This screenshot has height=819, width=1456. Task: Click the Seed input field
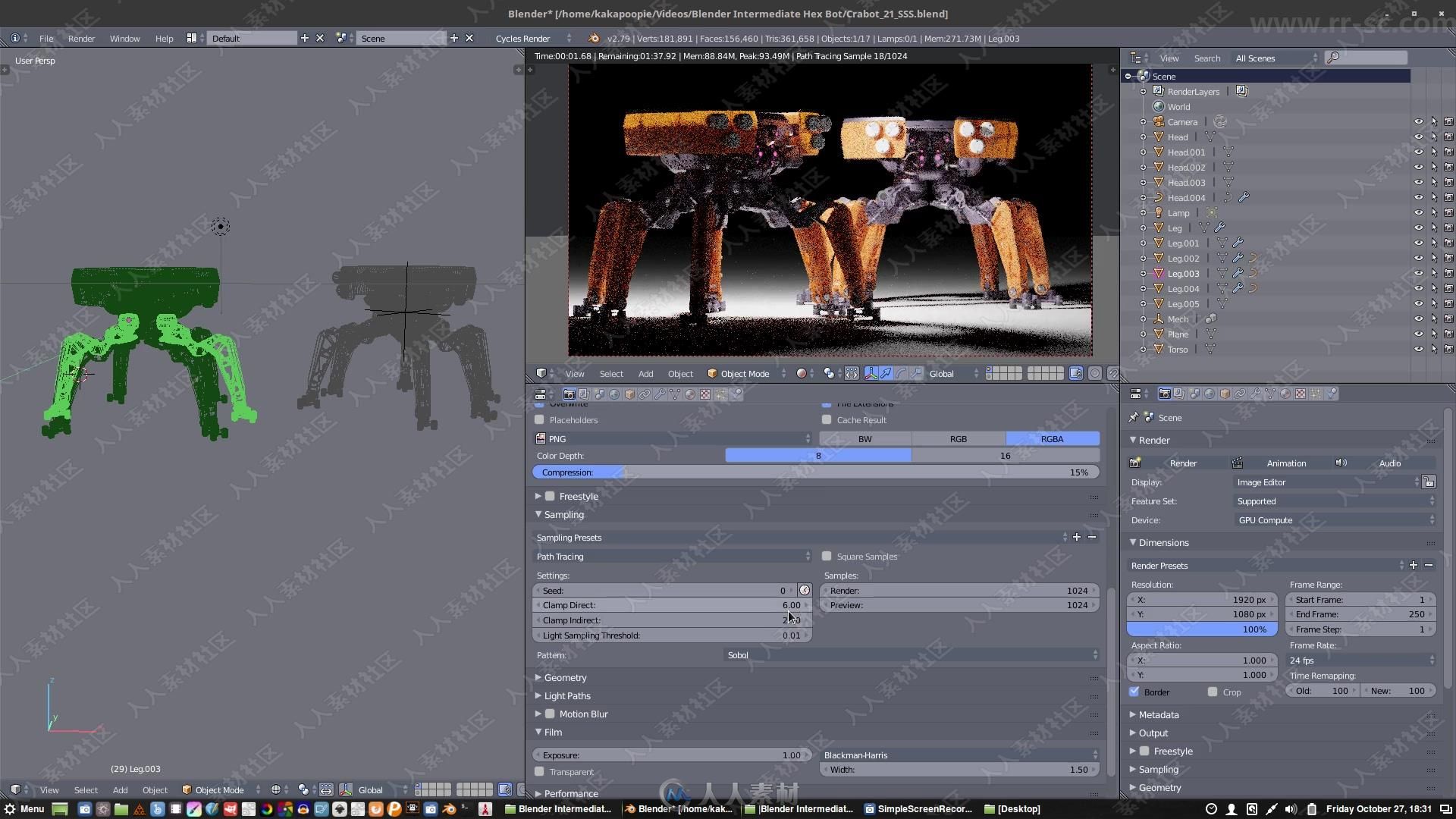coord(664,590)
